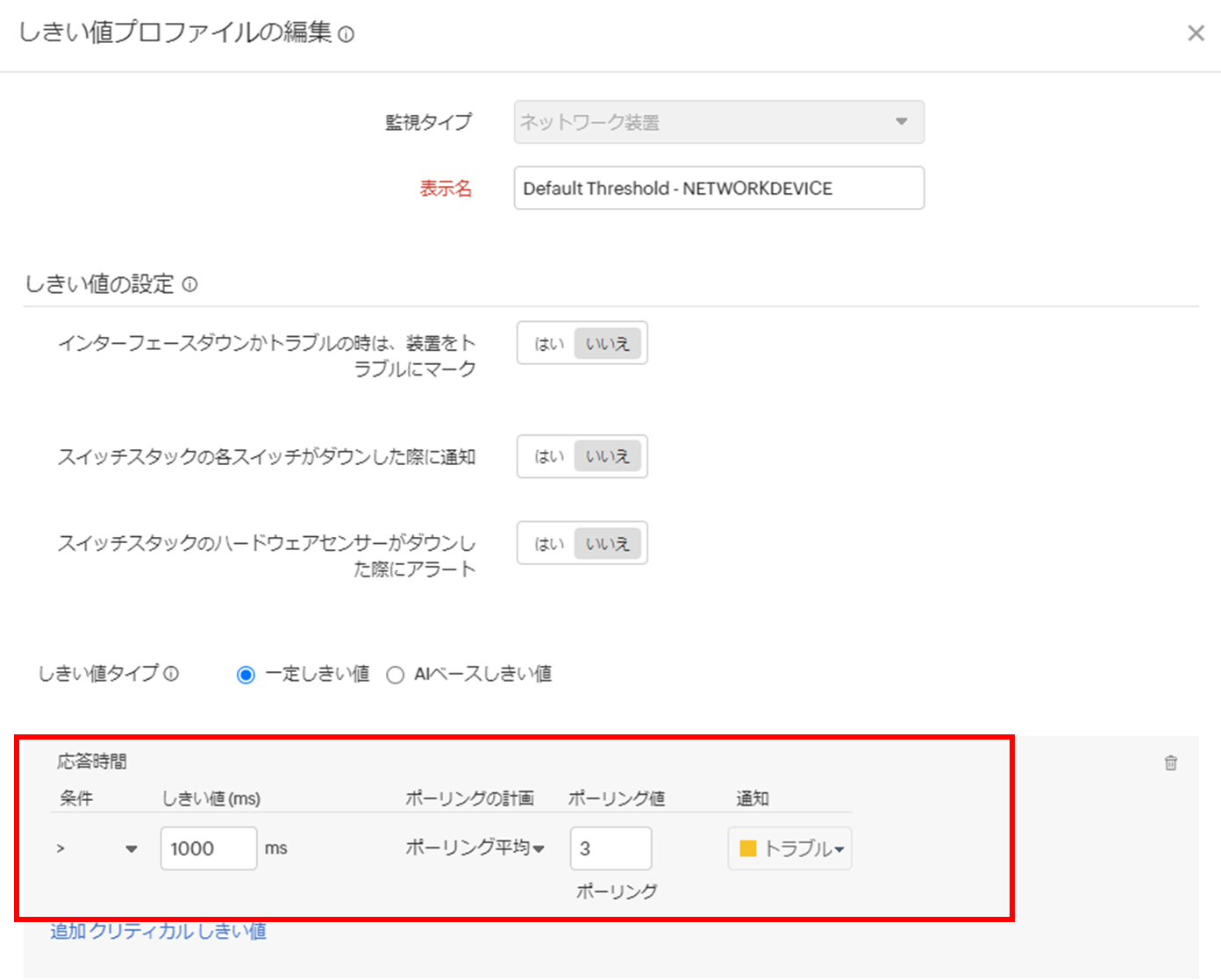This screenshot has width=1221, height=980.
Task: Click the 表示名 text field
Action: coord(718,189)
